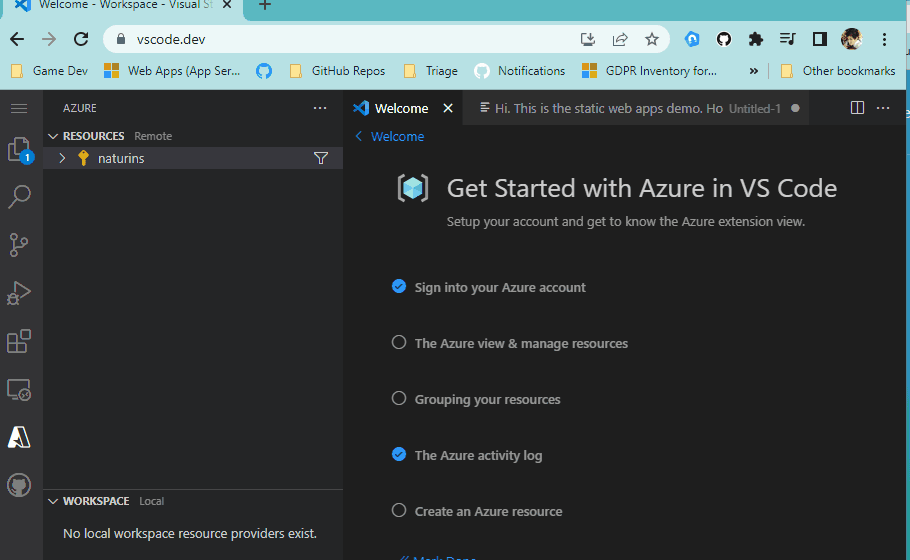Viewport: 910px width, 560px height.
Task: Click the Get Started with Azure heading
Action: (642, 188)
